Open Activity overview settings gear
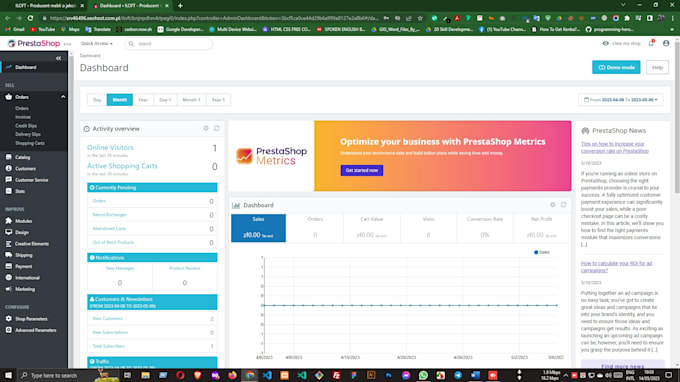 click(206, 128)
